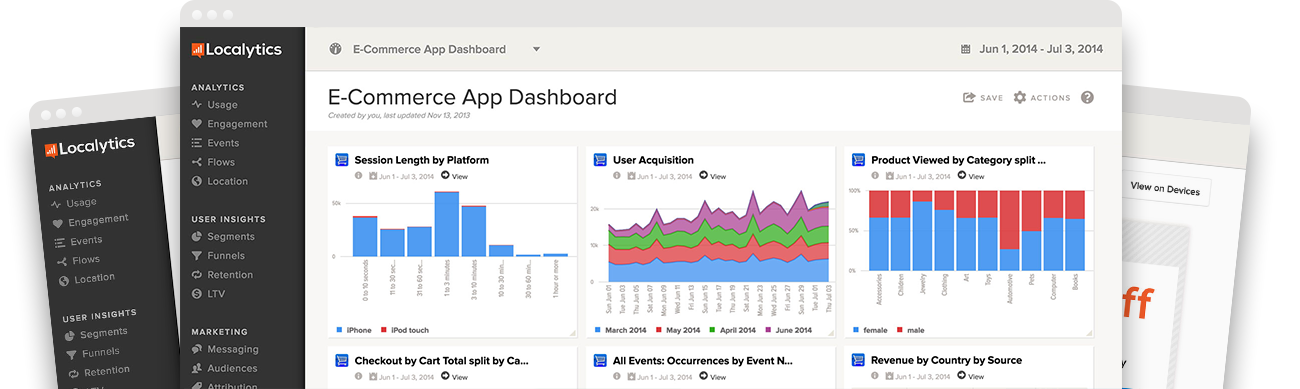The height and width of the screenshot is (389, 1300).
Task: Select Retention in the front window sidebar
Action: [222, 275]
